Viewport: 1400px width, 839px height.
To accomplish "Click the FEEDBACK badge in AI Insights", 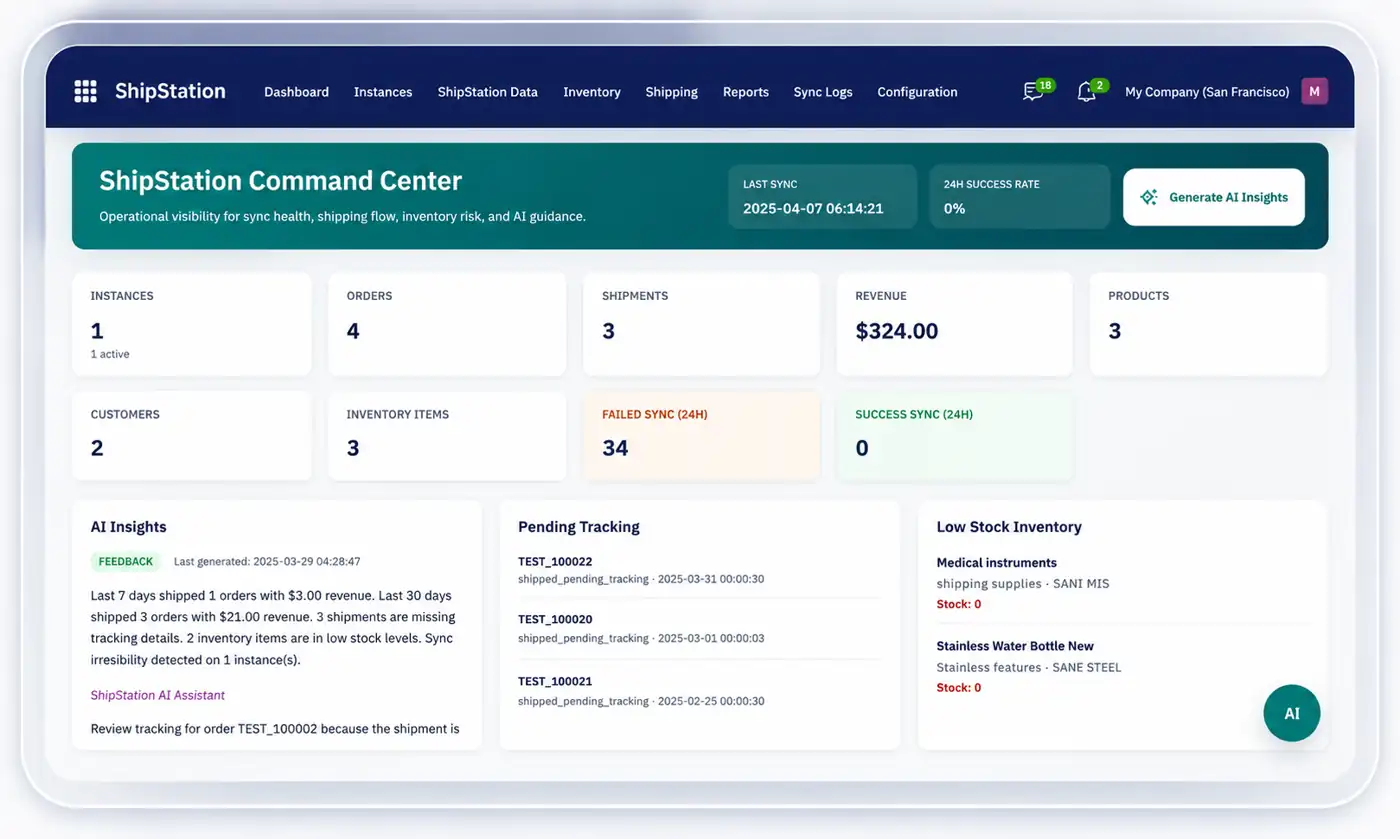I will pyautogui.click(x=126, y=561).
